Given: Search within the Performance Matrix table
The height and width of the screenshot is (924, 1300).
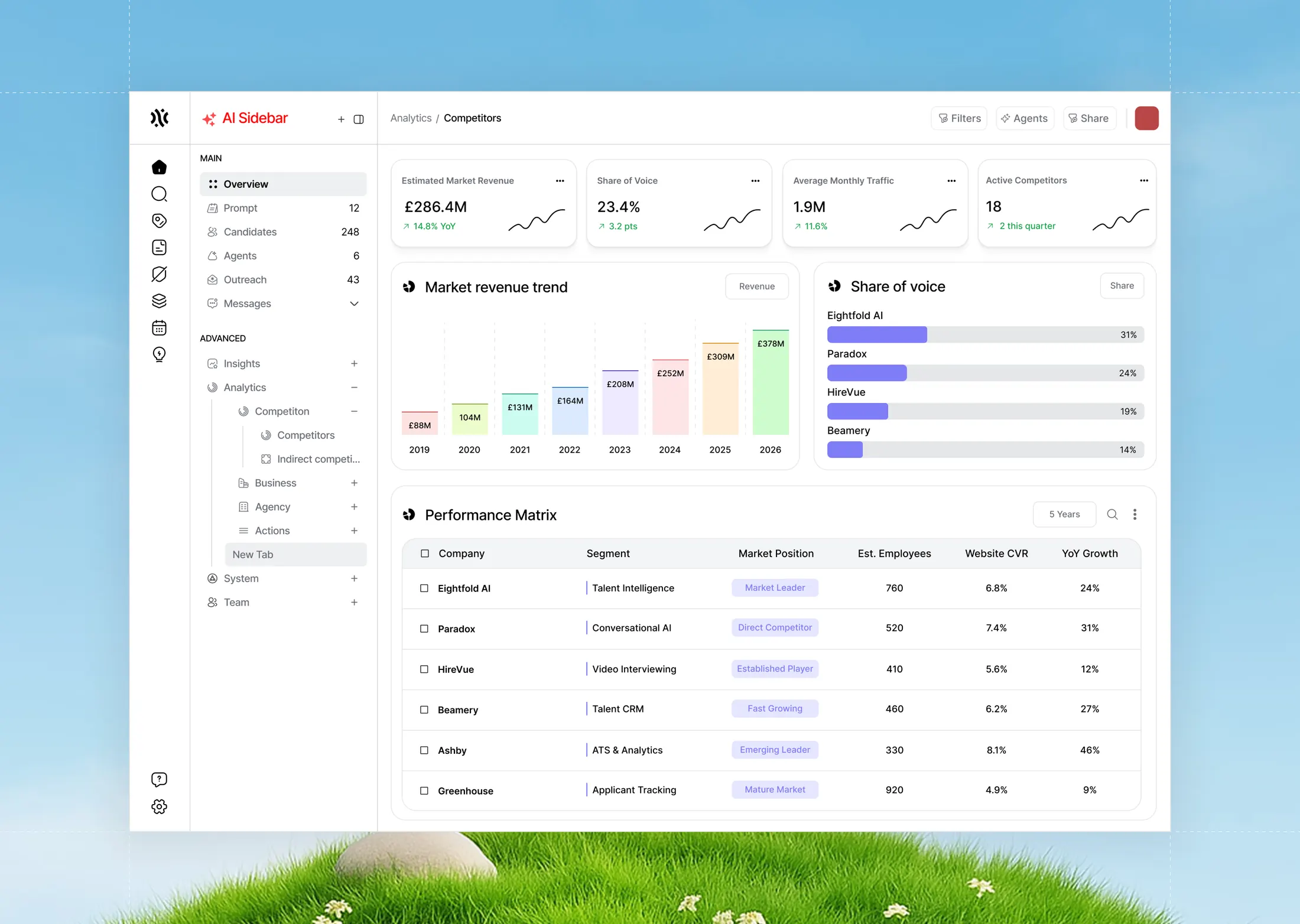Looking at the screenshot, I should [x=1112, y=515].
